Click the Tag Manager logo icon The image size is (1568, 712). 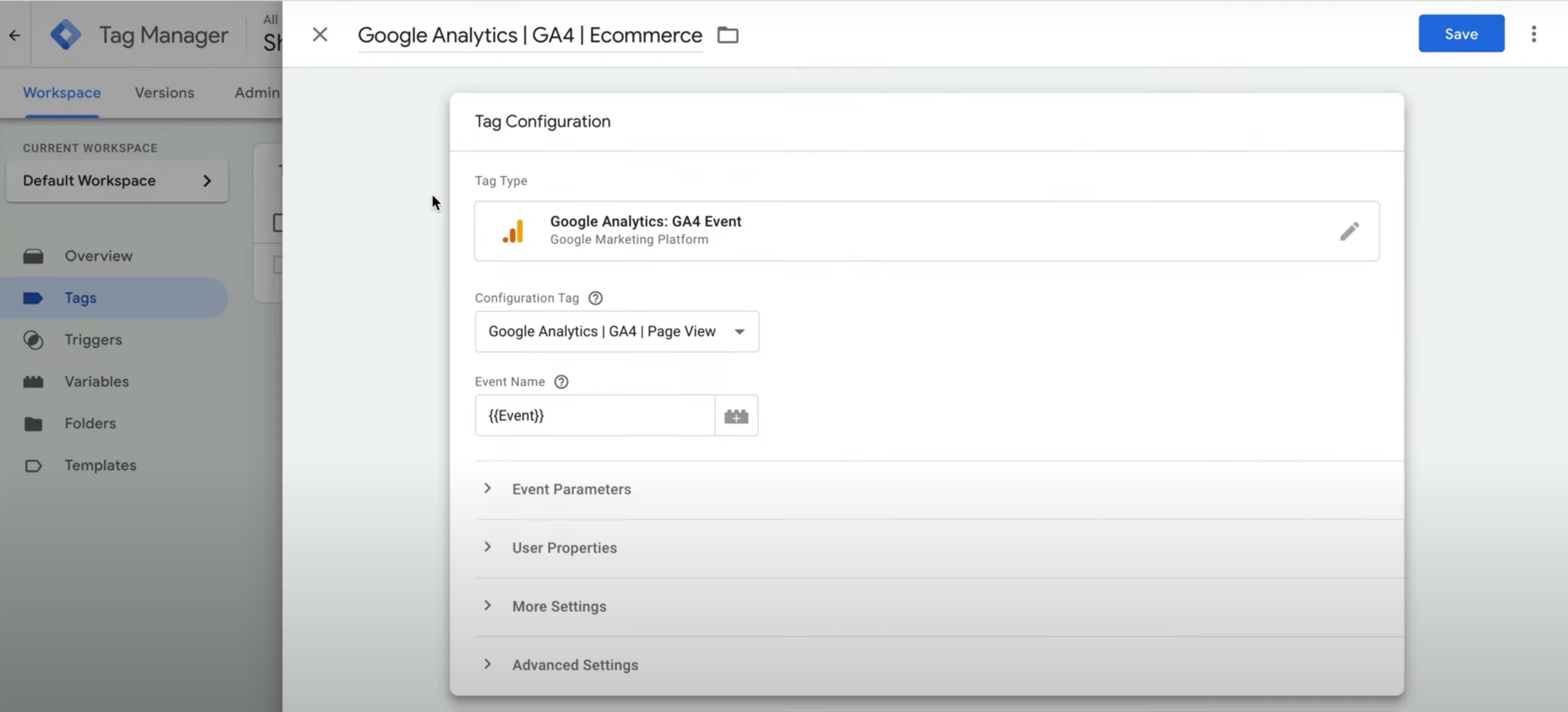(x=66, y=35)
